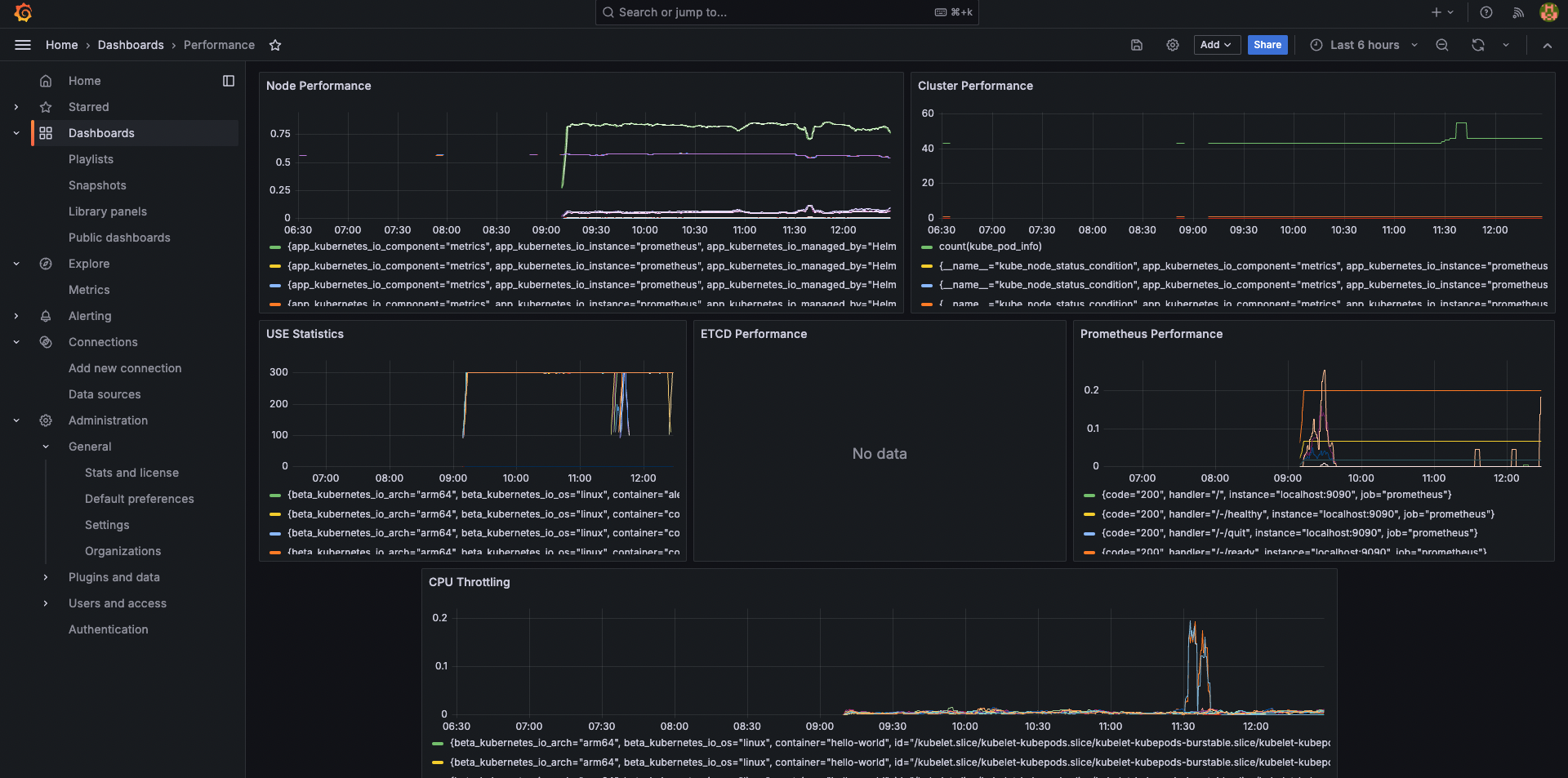
Task: Open Authentication page
Action: pyautogui.click(x=109, y=629)
